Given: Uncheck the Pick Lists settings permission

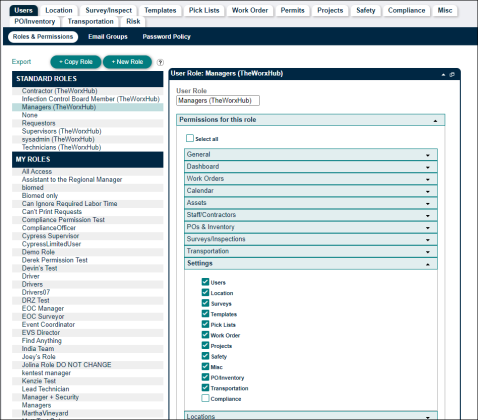Looking at the screenshot, I should (205, 324).
